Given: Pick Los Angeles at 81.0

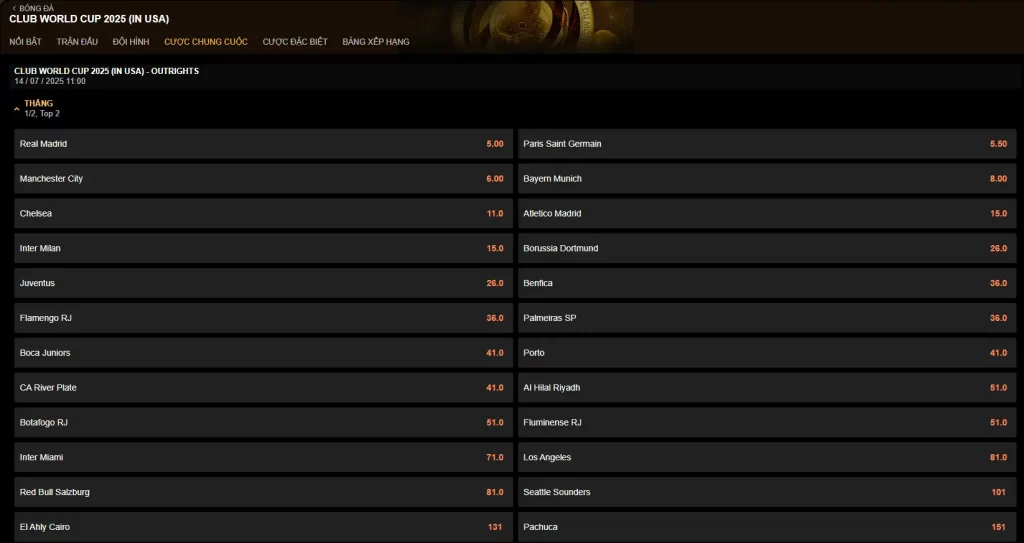Looking at the screenshot, I should tap(767, 457).
